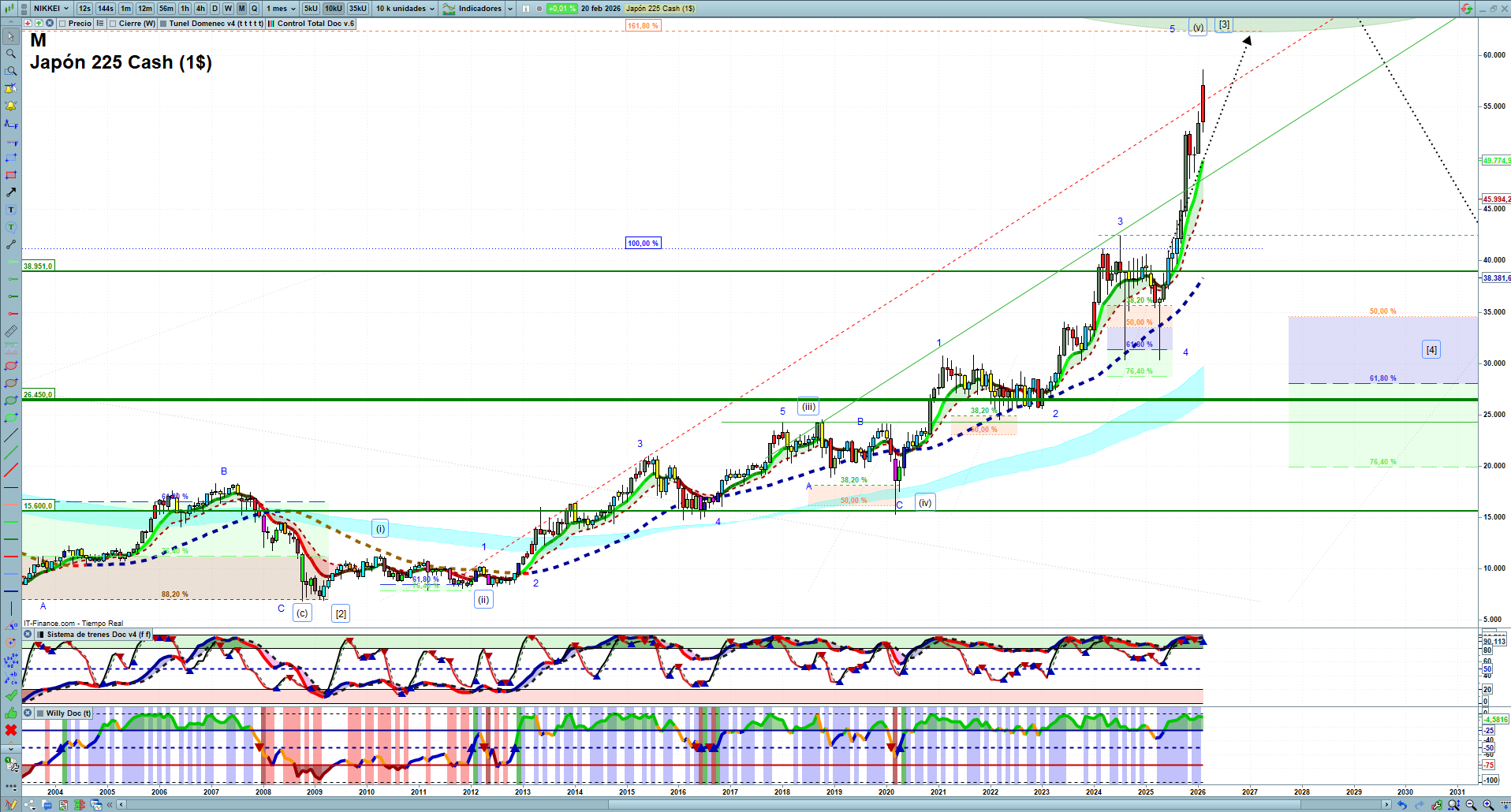Image resolution: width=1511 pixels, height=812 pixels.
Task: Open the chart style candlestick icon
Action: 10,9
